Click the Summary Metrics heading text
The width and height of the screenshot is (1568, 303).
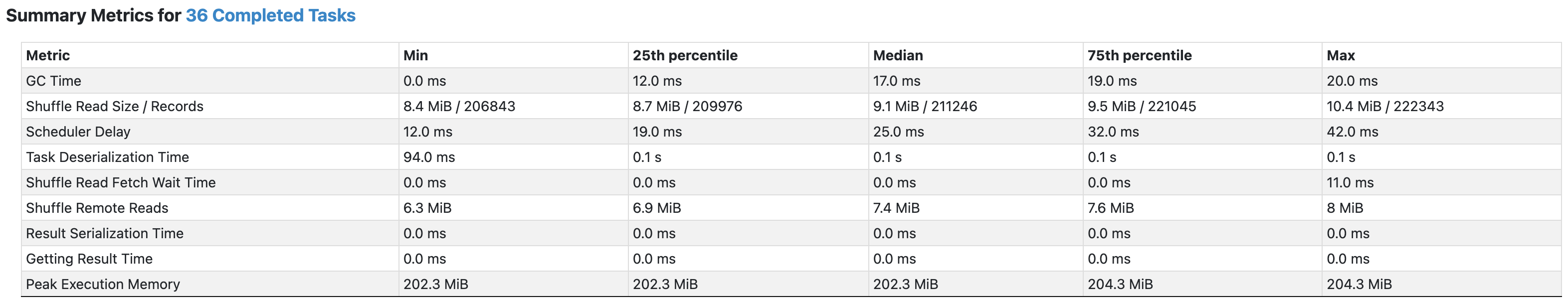click(91, 16)
